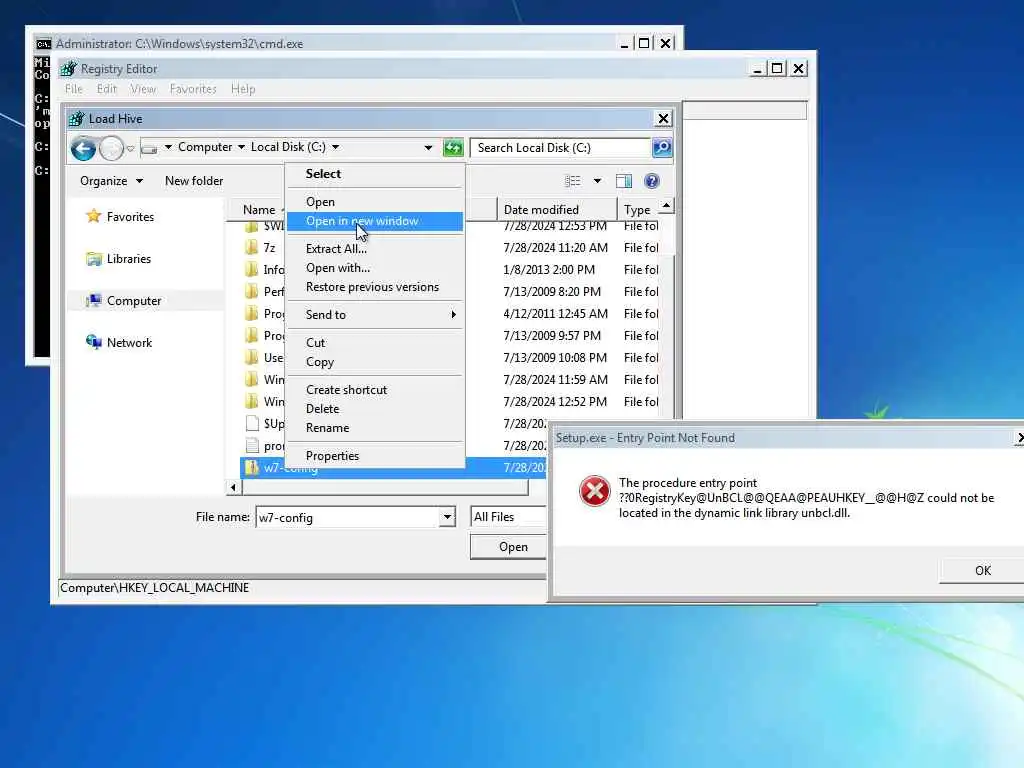Close the Load Hive dialog

point(663,118)
